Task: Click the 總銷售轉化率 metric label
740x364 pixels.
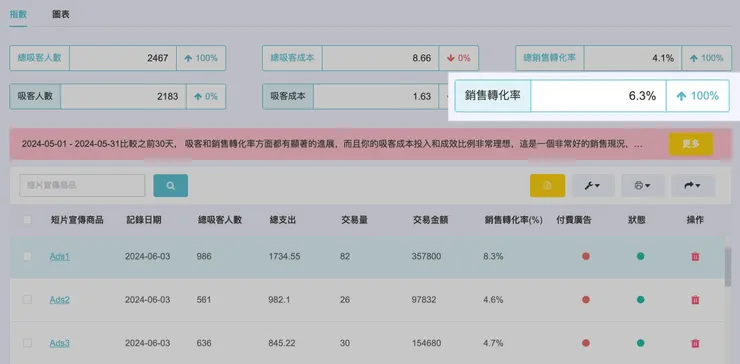Action: (549, 58)
